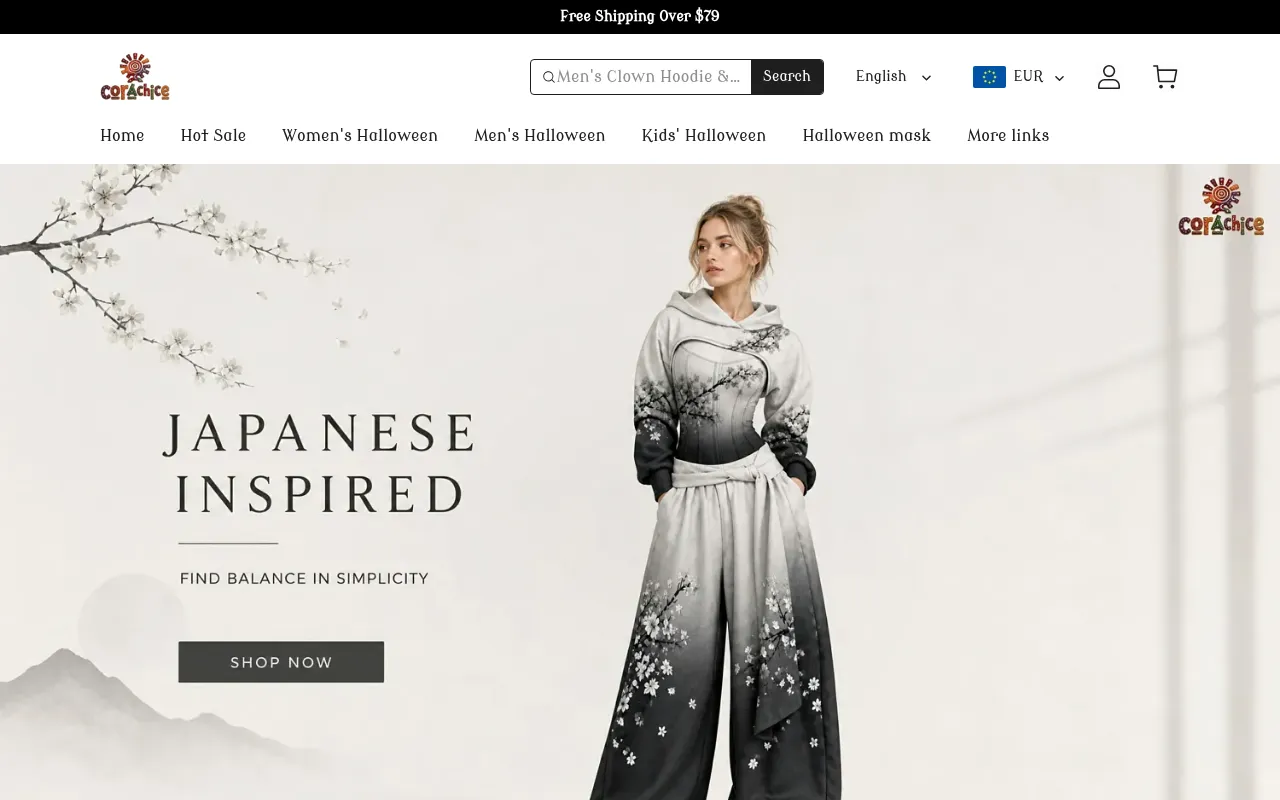1280x800 pixels.
Task: Click the EU flag currency icon
Action: [989, 77]
